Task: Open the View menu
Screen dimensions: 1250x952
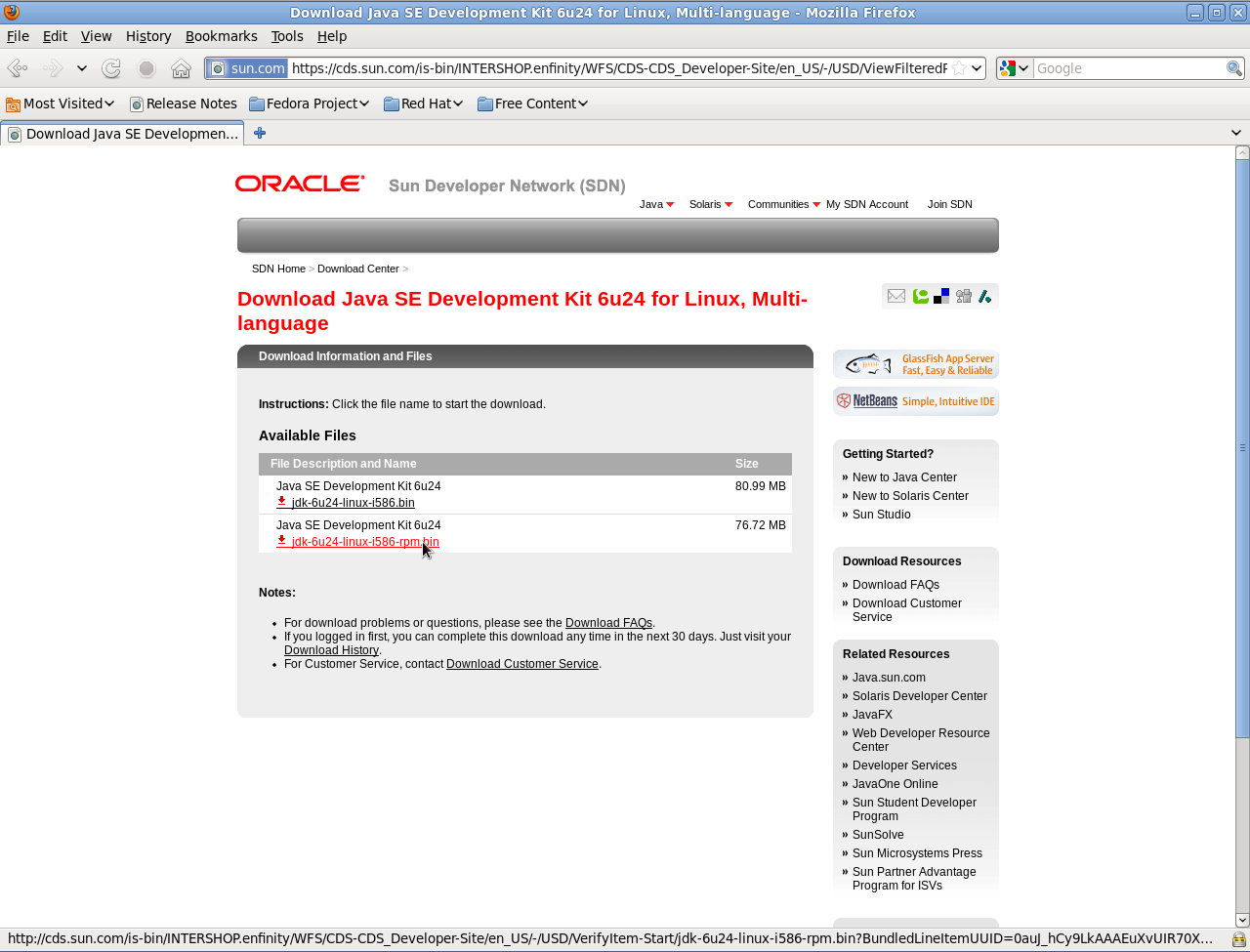Action: [96, 36]
